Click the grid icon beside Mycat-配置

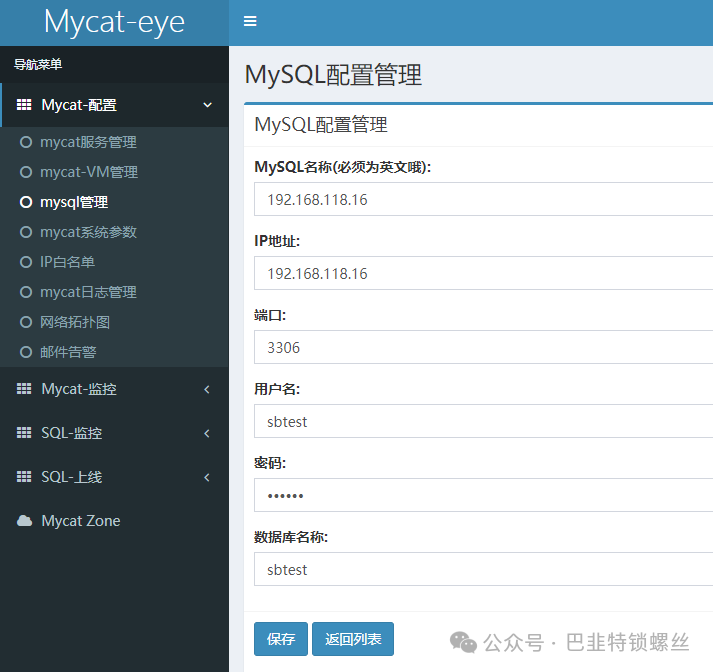24,105
